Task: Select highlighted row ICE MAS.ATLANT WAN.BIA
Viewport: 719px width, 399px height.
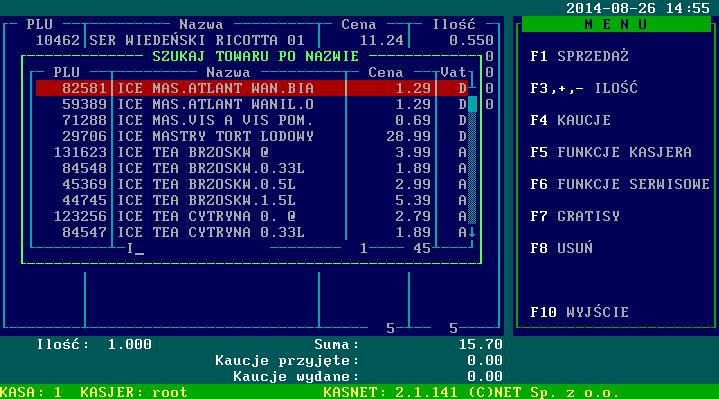Action: click(x=252, y=88)
